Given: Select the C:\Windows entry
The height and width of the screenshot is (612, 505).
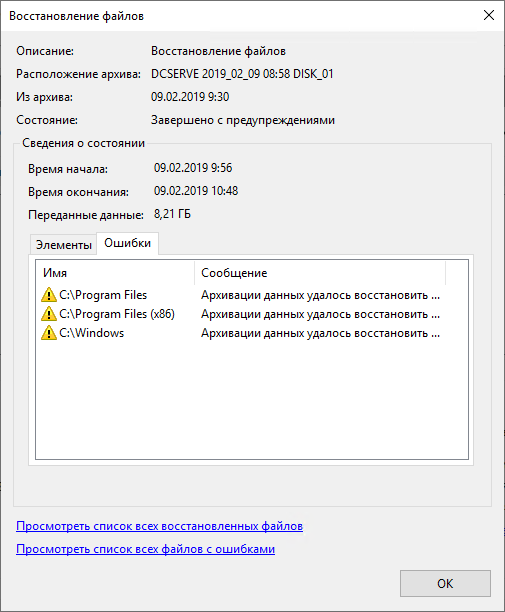Looking at the screenshot, I should tap(92, 333).
